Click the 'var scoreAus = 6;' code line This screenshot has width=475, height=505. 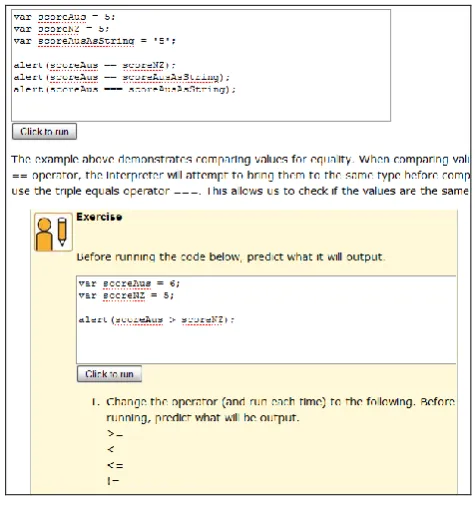(x=129, y=283)
